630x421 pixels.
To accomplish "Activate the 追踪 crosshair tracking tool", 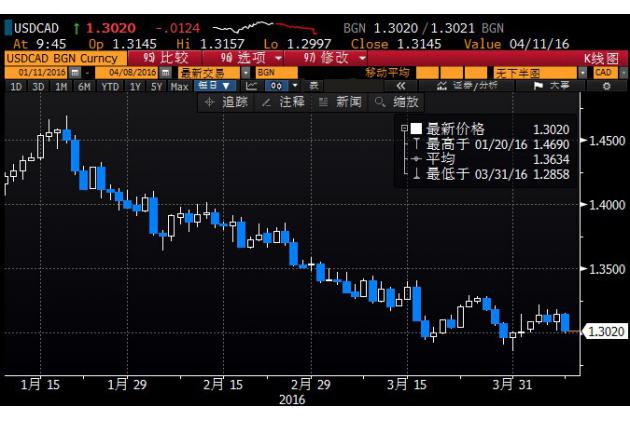I will [x=226, y=102].
